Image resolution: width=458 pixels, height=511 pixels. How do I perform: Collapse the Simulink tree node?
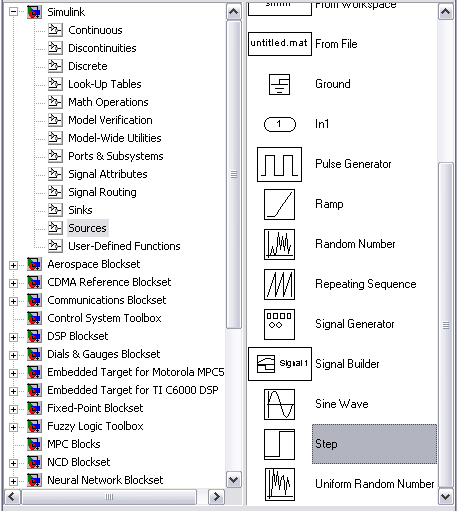(13, 12)
